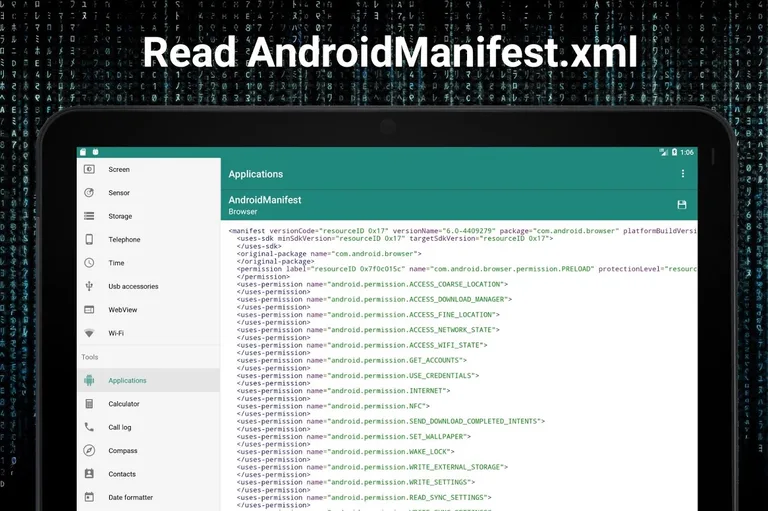Click the android.permission.NFC line
The height and width of the screenshot is (511, 768).
point(334,406)
